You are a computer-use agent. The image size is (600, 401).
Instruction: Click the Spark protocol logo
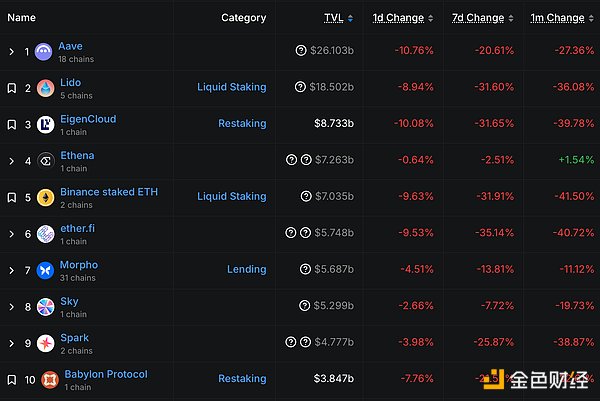[44, 343]
